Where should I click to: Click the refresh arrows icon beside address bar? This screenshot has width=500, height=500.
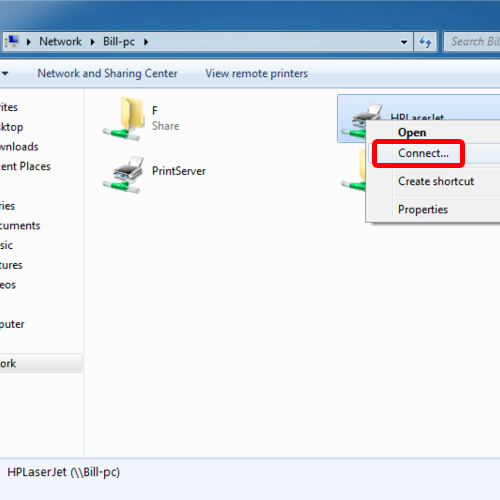coord(425,42)
